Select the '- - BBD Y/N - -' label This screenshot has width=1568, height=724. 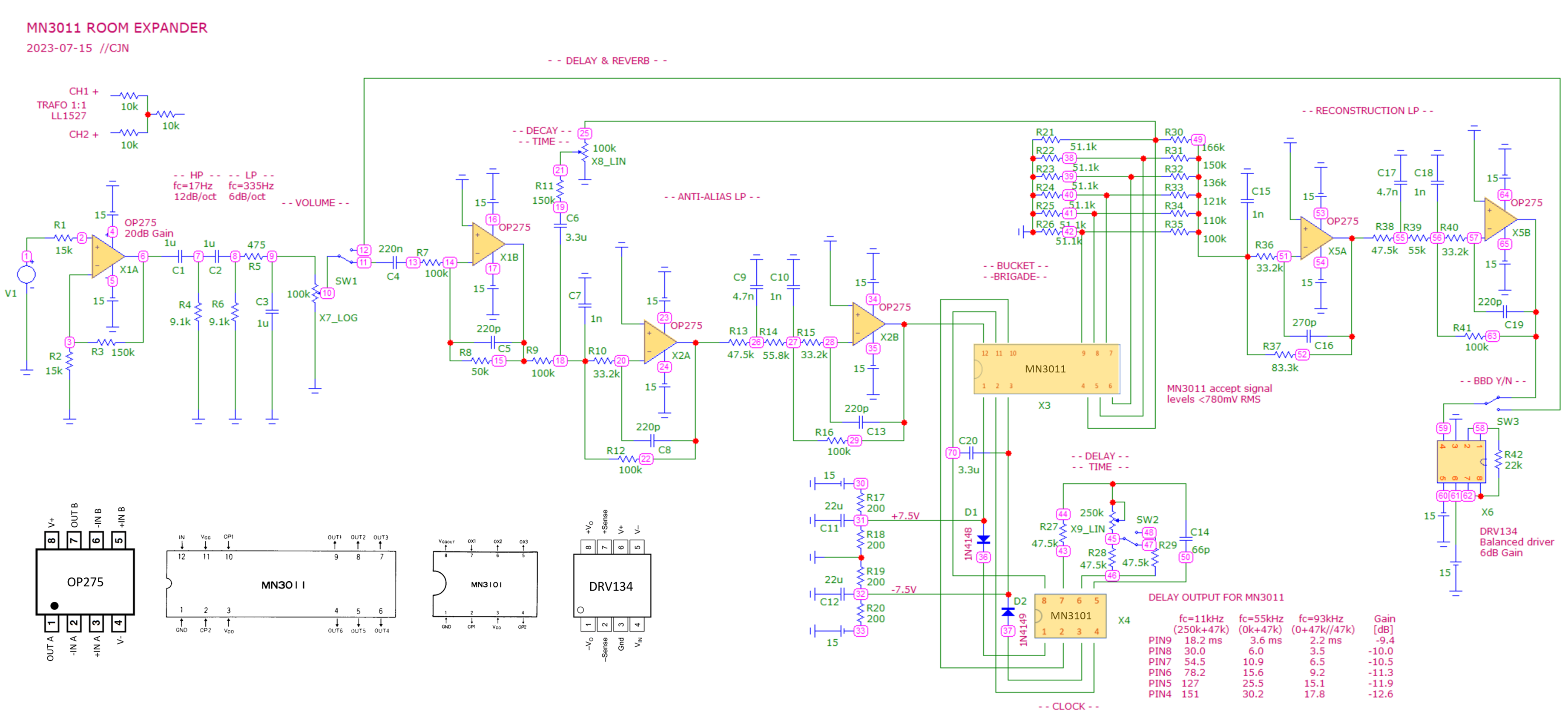(1493, 381)
